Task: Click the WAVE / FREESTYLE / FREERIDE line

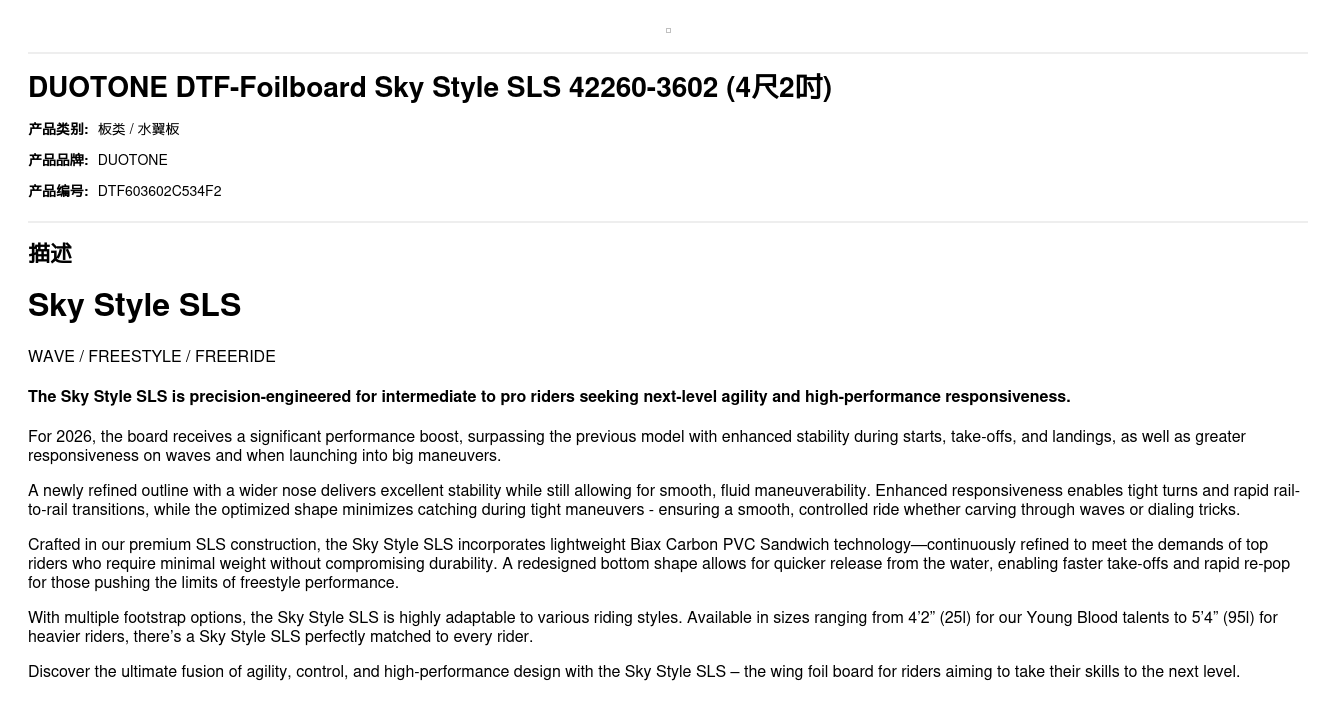Action: pos(152,357)
